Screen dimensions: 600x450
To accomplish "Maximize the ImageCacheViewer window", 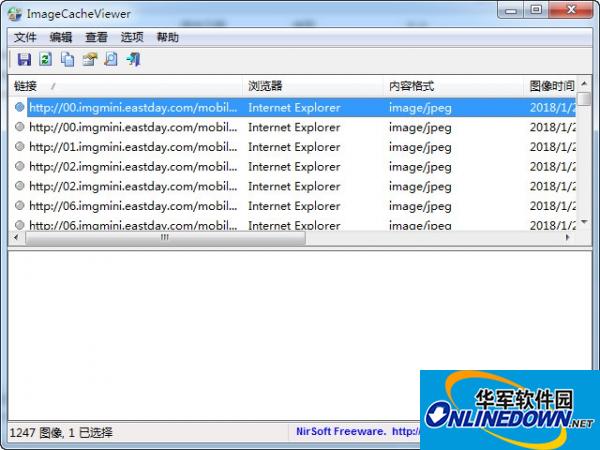I will pyautogui.click(x=536, y=10).
